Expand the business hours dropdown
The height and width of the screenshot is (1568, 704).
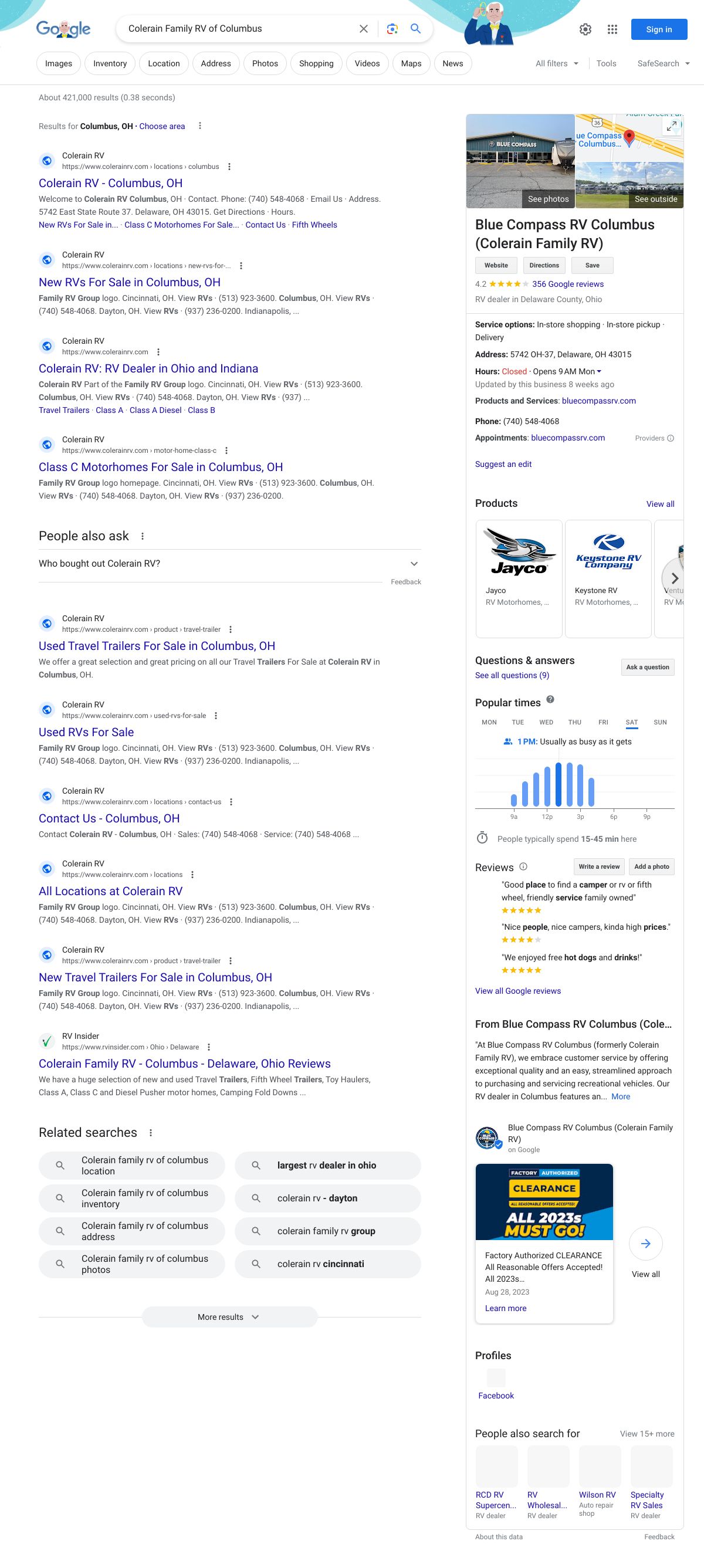pyautogui.click(x=598, y=371)
